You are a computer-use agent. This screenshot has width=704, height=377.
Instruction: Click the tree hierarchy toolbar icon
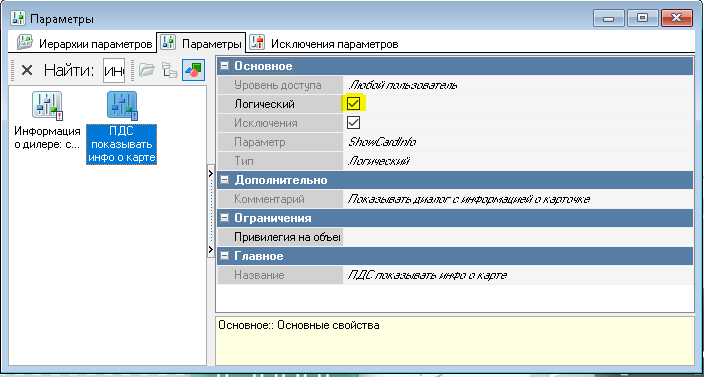pos(170,70)
